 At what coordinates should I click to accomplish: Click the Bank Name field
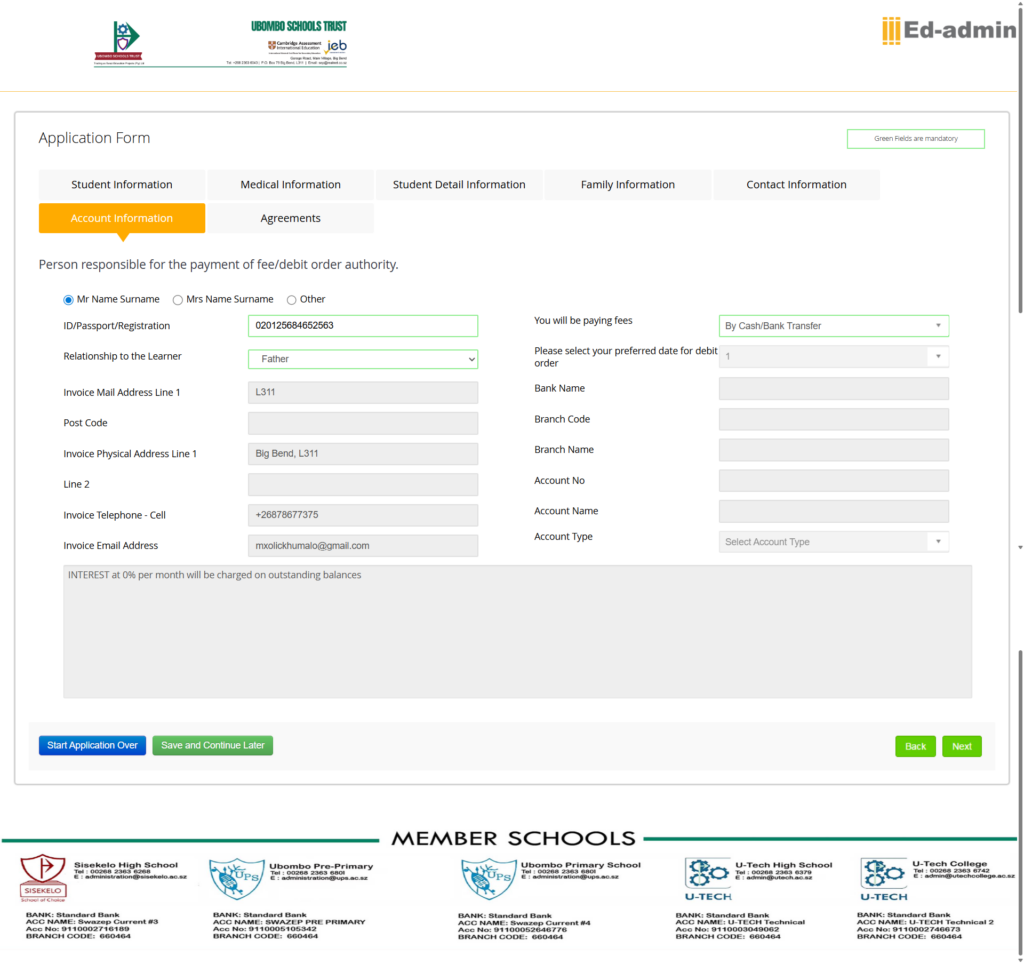(x=833, y=389)
